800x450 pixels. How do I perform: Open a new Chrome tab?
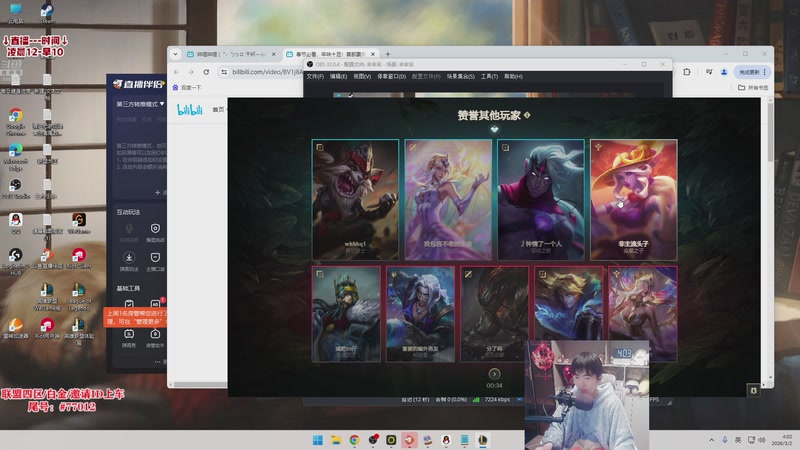click(x=388, y=54)
